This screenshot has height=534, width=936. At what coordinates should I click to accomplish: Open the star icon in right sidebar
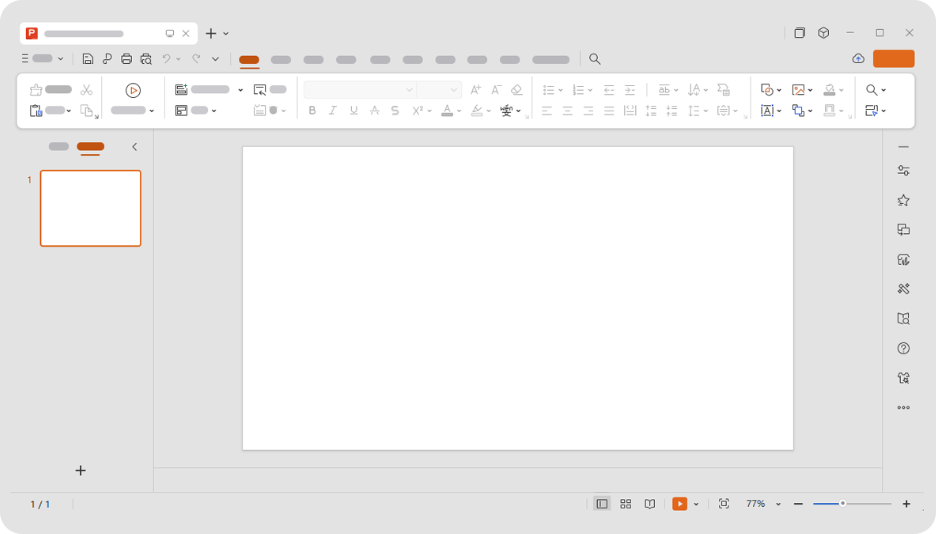[903, 200]
